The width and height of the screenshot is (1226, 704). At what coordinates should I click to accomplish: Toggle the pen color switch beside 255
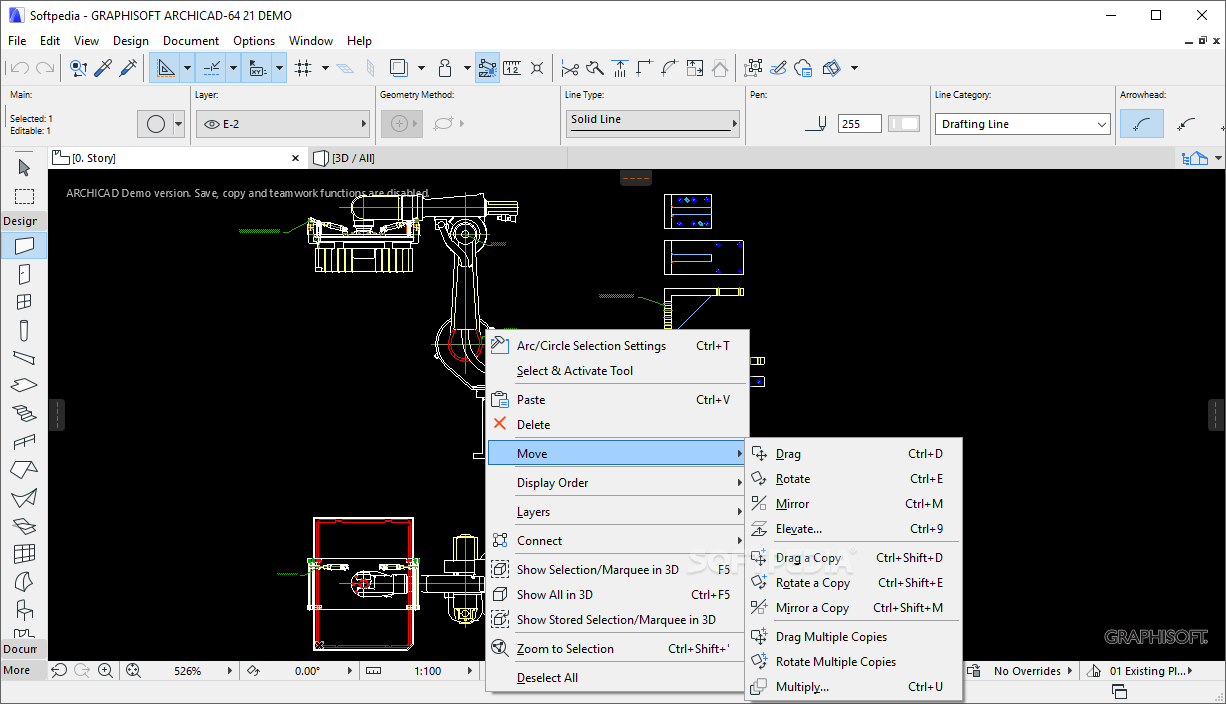pyautogui.click(x=904, y=124)
